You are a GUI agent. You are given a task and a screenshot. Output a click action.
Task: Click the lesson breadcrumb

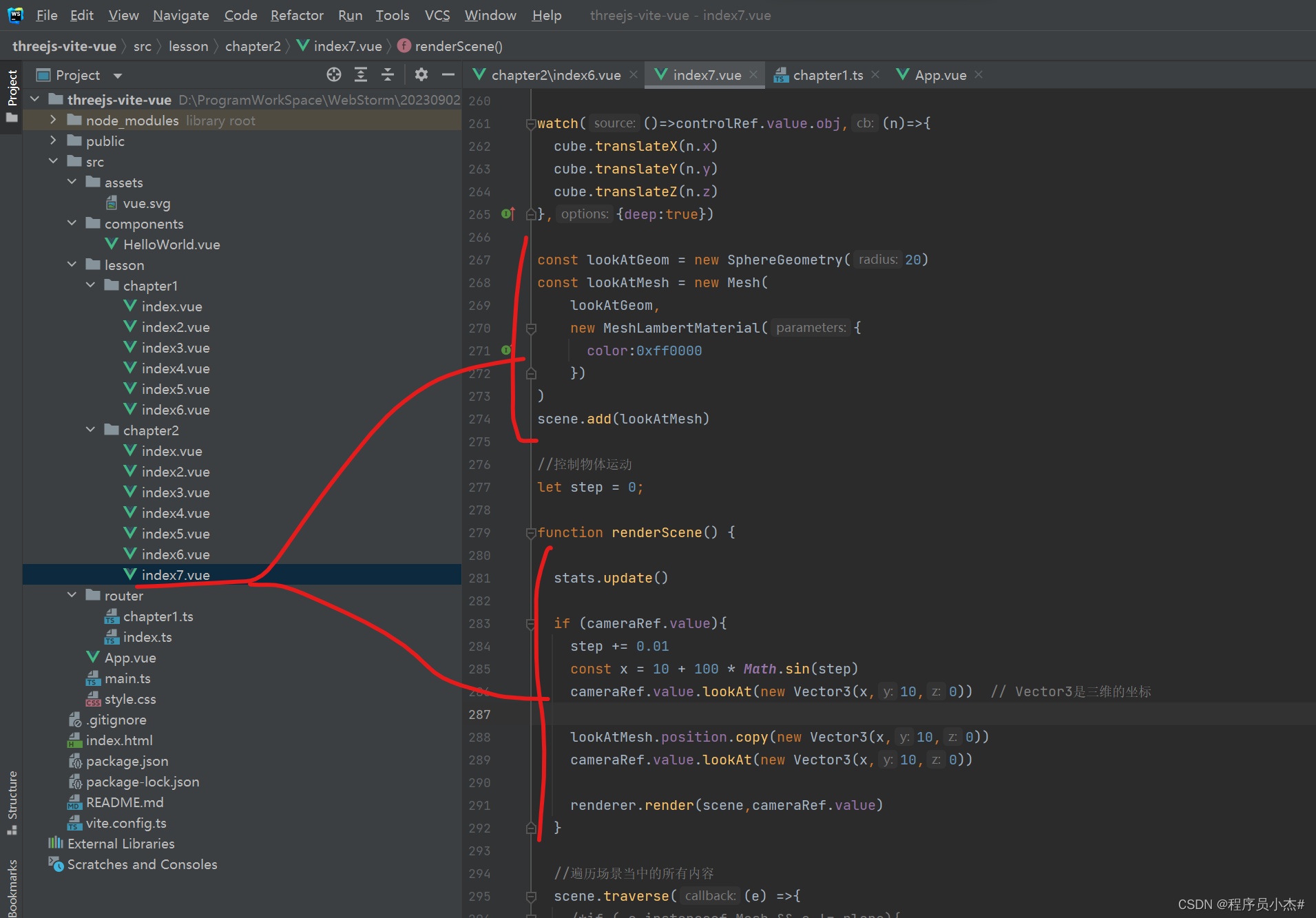[188, 46]
